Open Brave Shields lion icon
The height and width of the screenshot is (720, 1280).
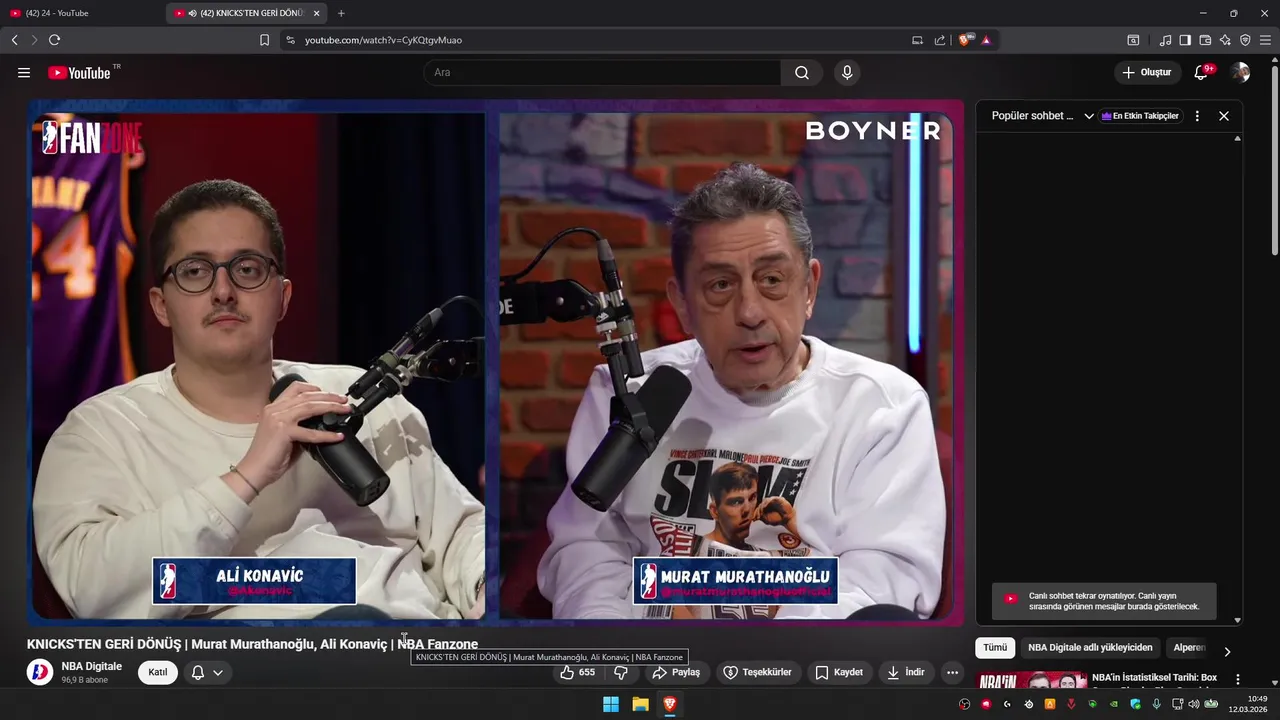coord(966,40)
